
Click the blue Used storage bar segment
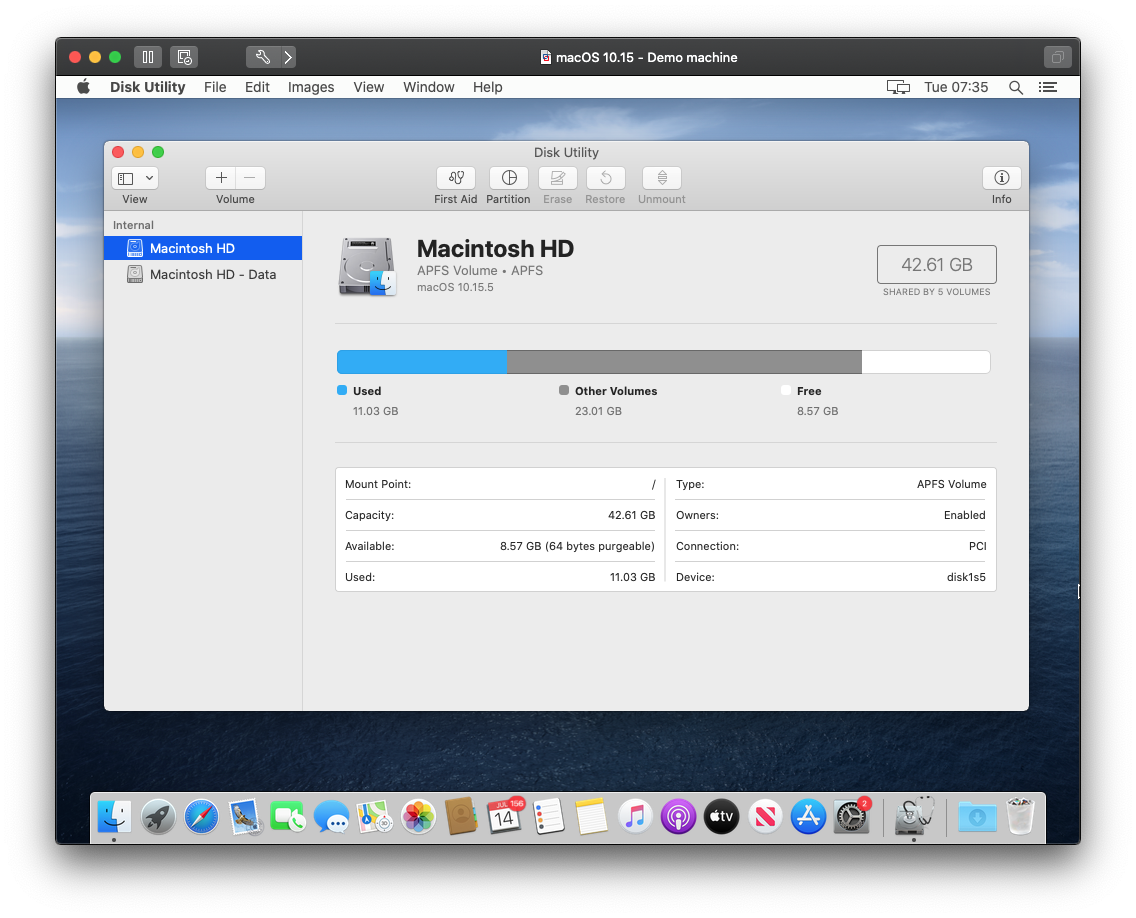click(x=422, y=362)
